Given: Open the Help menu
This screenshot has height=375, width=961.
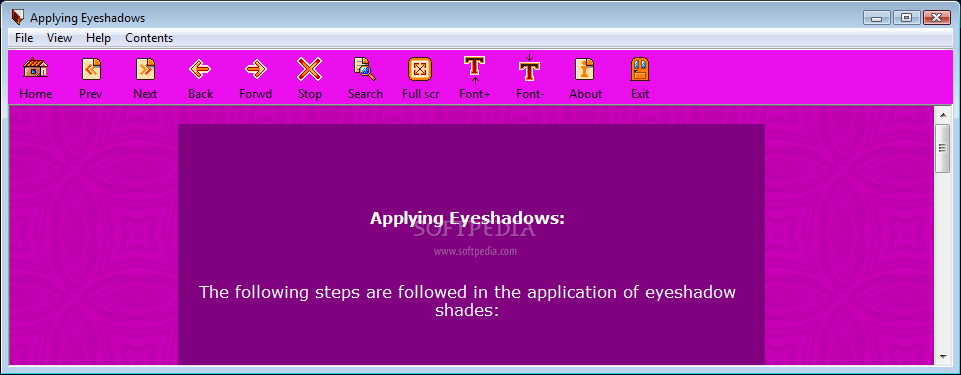Looking at the screenshot, I should coord(98,38).
